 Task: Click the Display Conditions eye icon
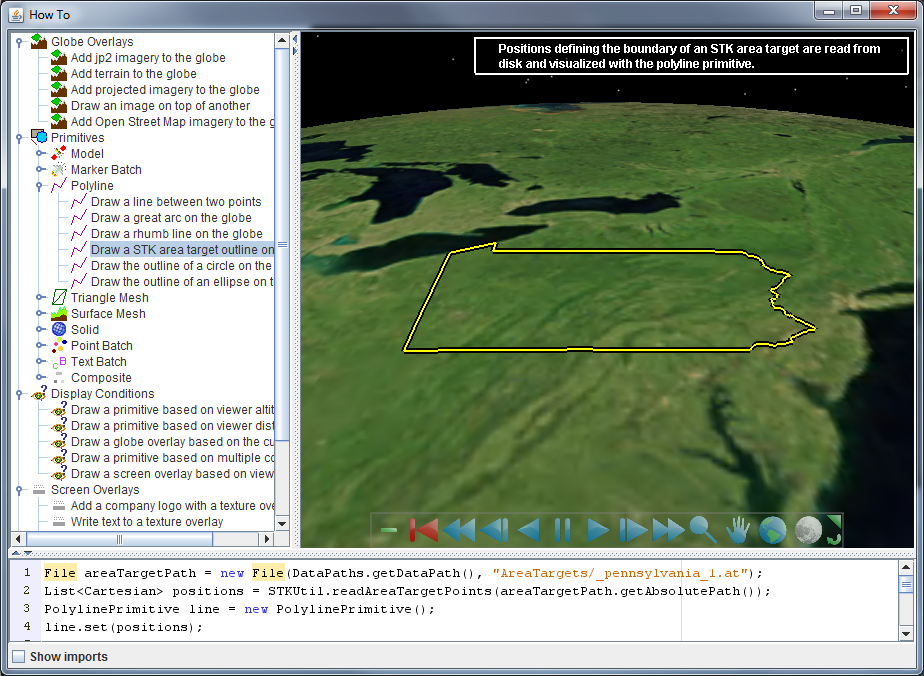click(x=39, y=393)
